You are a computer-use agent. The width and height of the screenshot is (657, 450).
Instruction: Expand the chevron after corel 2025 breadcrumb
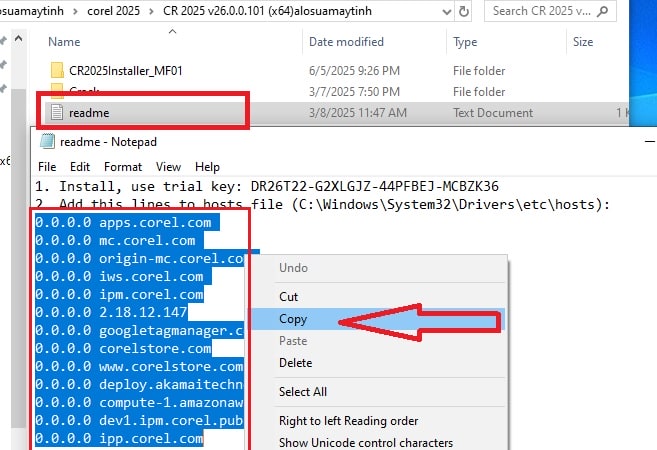(151, 11)
